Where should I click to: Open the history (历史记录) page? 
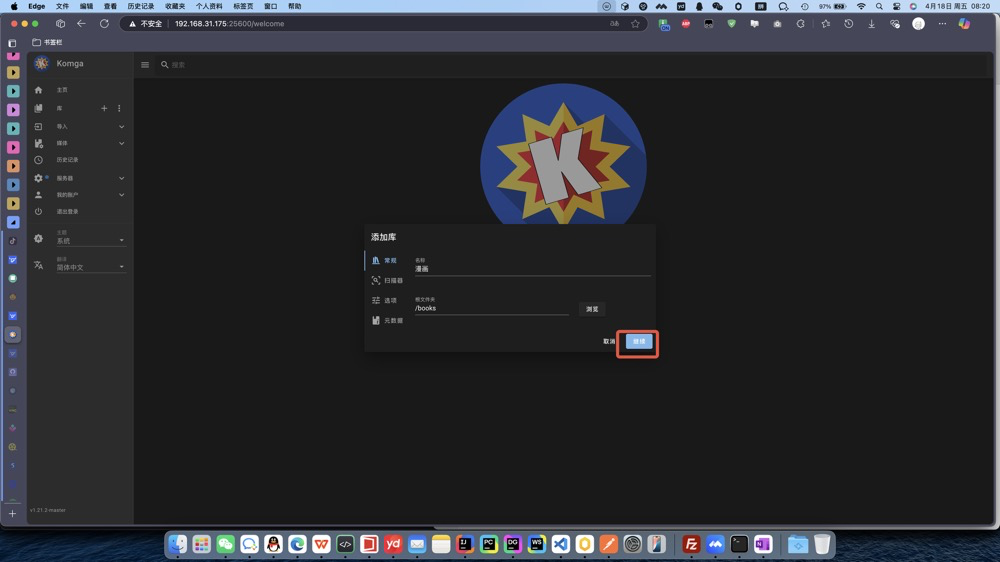pyautogui.click(x=67, y=160)
